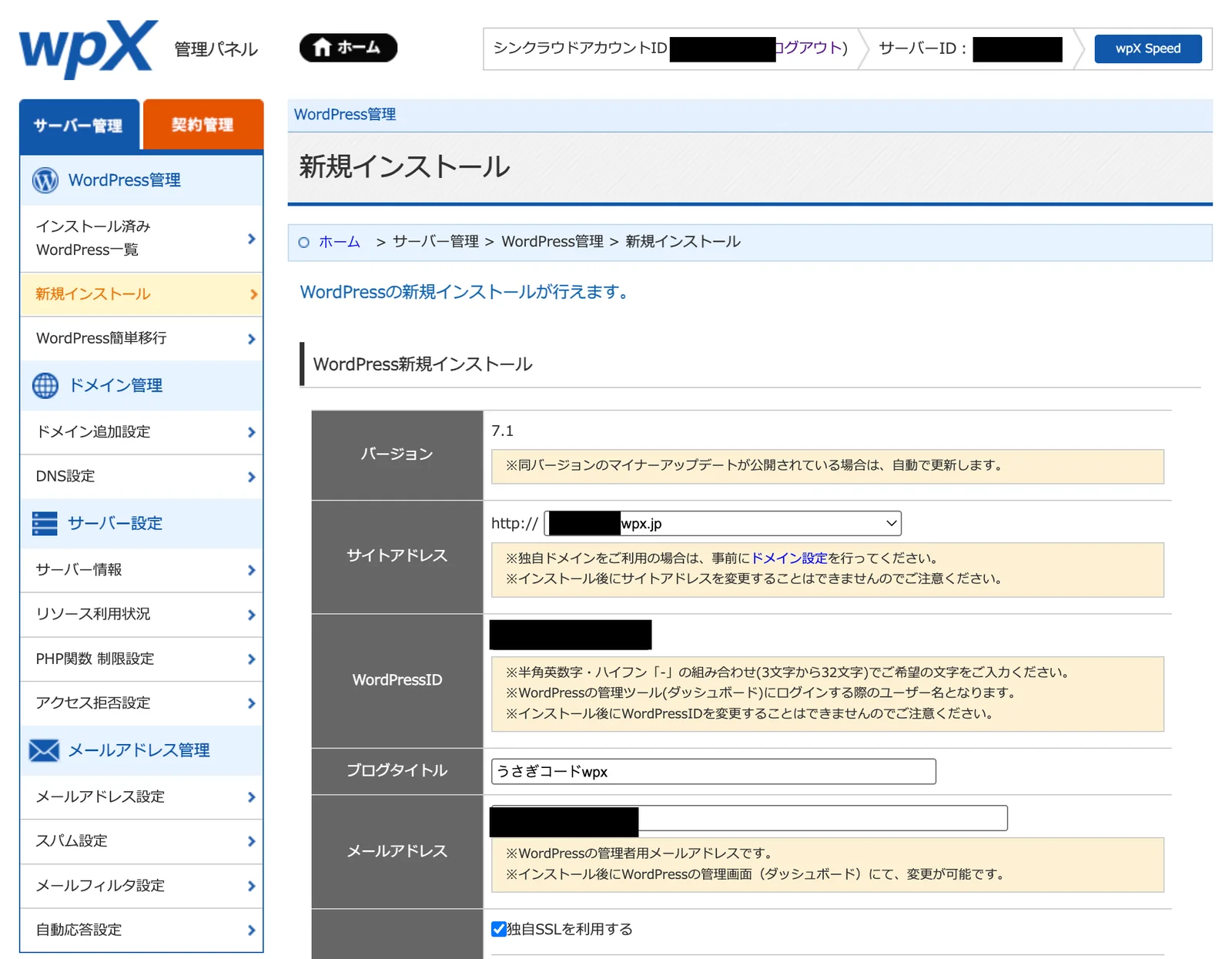Click version value 7.1
The height and width of the screenshot is (959, 1232).
coord(502,431)
